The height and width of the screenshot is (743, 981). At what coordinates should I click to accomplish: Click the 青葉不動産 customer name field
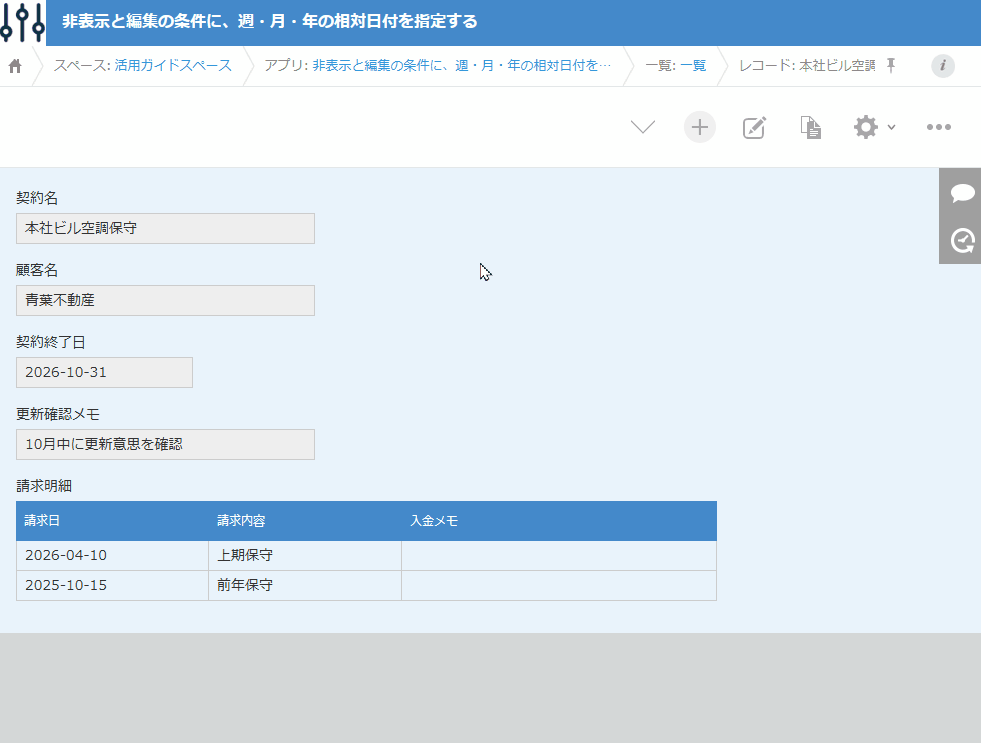165,300
